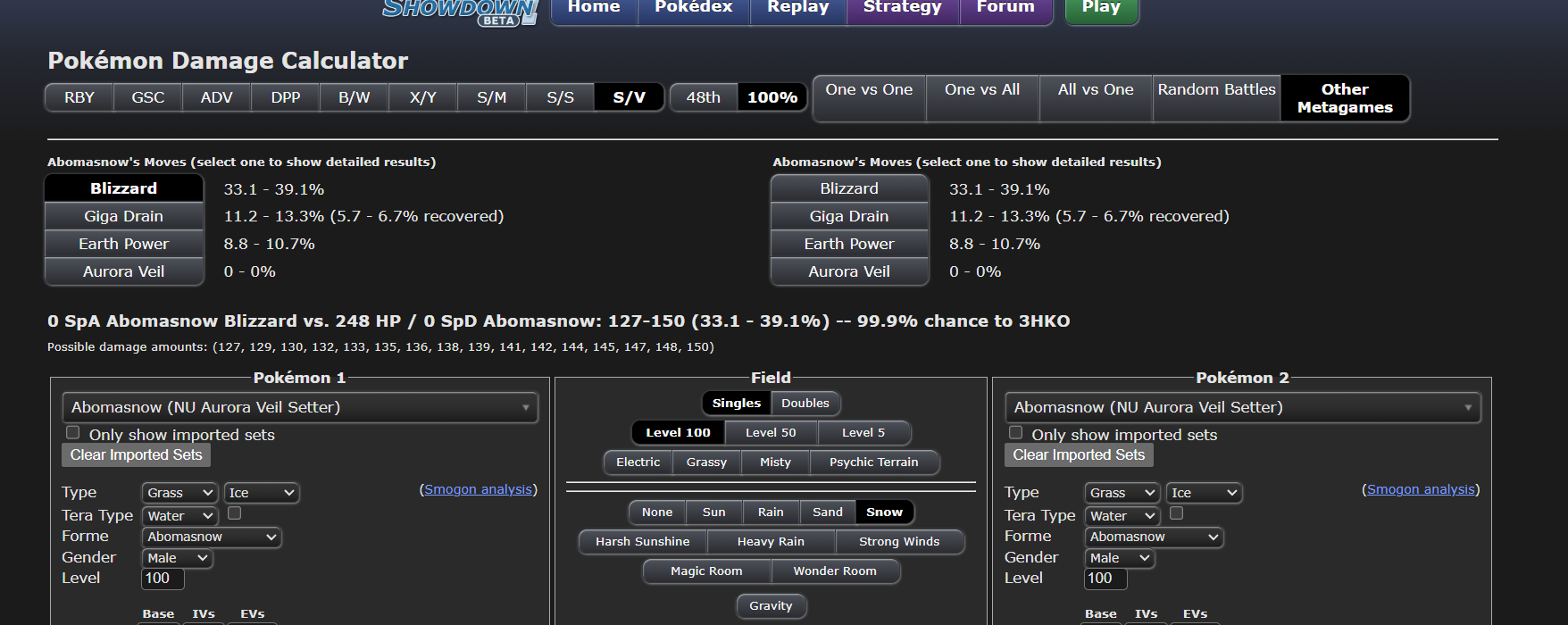Choose One vs One mode
The height and width of the screenshot is (625, 1568).
pos(869,98)
